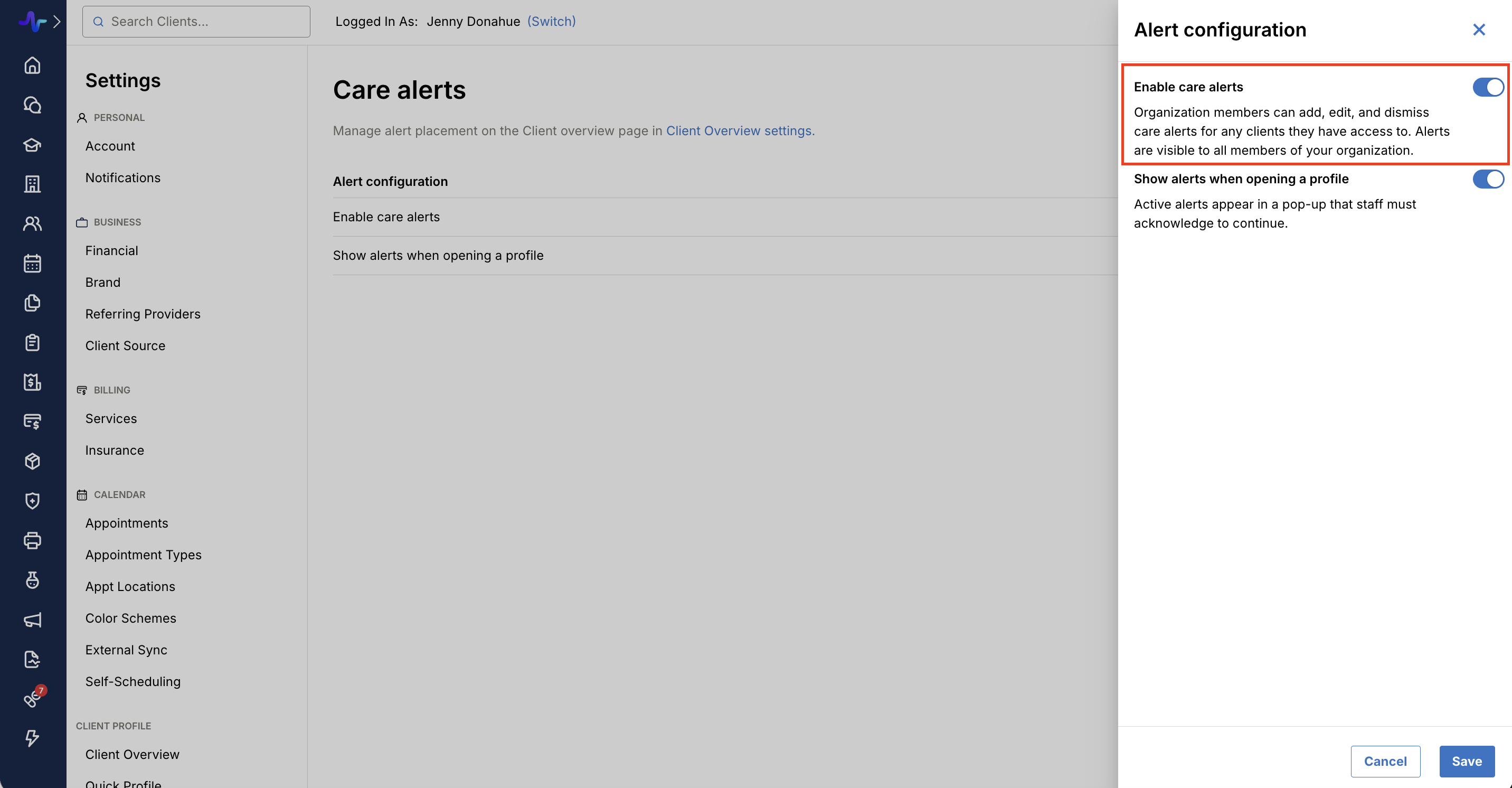
Task: Open the stacked documents icon
Action: (x=32, y=303)
